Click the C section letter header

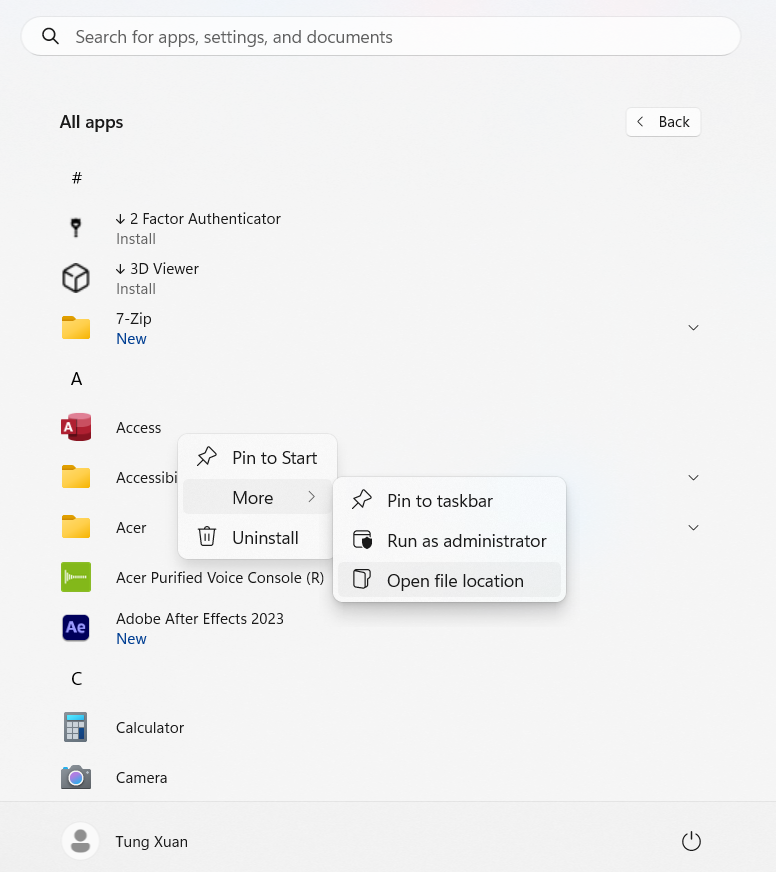pos(77,678)
